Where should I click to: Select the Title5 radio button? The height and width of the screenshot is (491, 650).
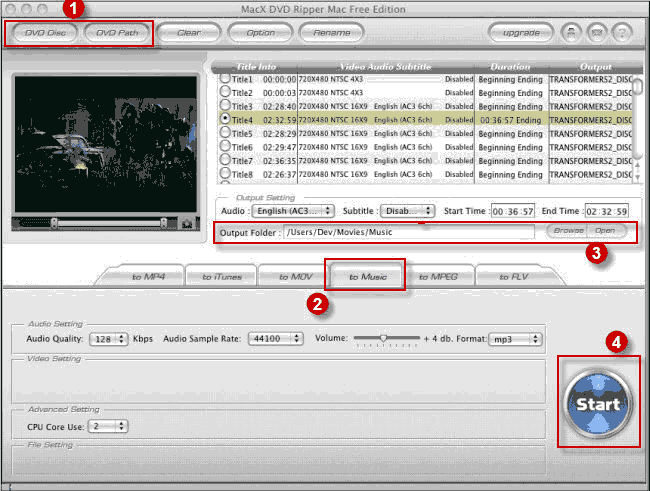pos(225,132)
